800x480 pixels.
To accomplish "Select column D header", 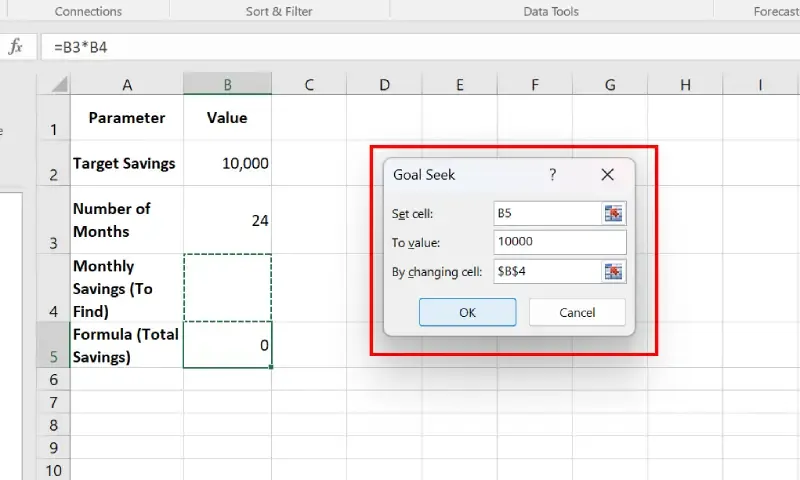I will pyautogui.click(x=384, y=84).
